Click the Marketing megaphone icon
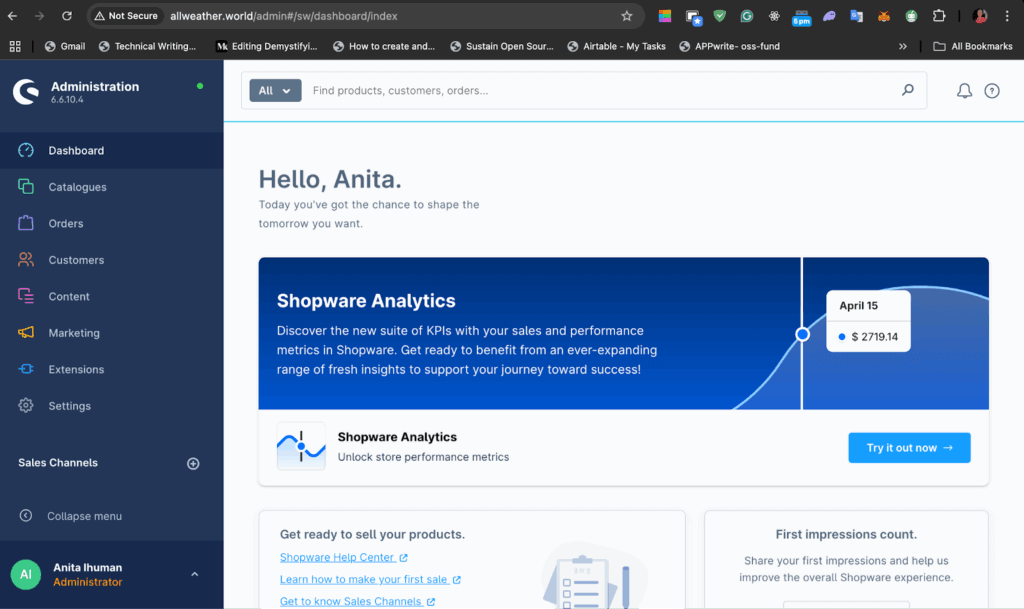Image resolution: width=1024 pixels, height=609 pixels. coord(25,332)
